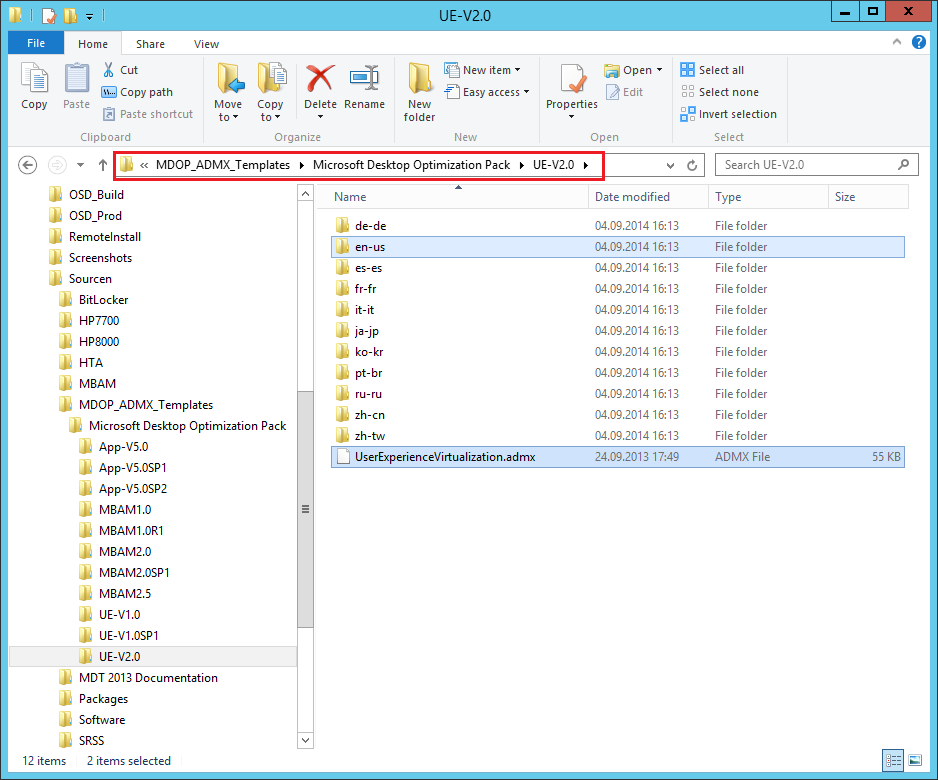The image size is (938, 780).
Task: Rename the selected item
Action: tap(364, 87)
